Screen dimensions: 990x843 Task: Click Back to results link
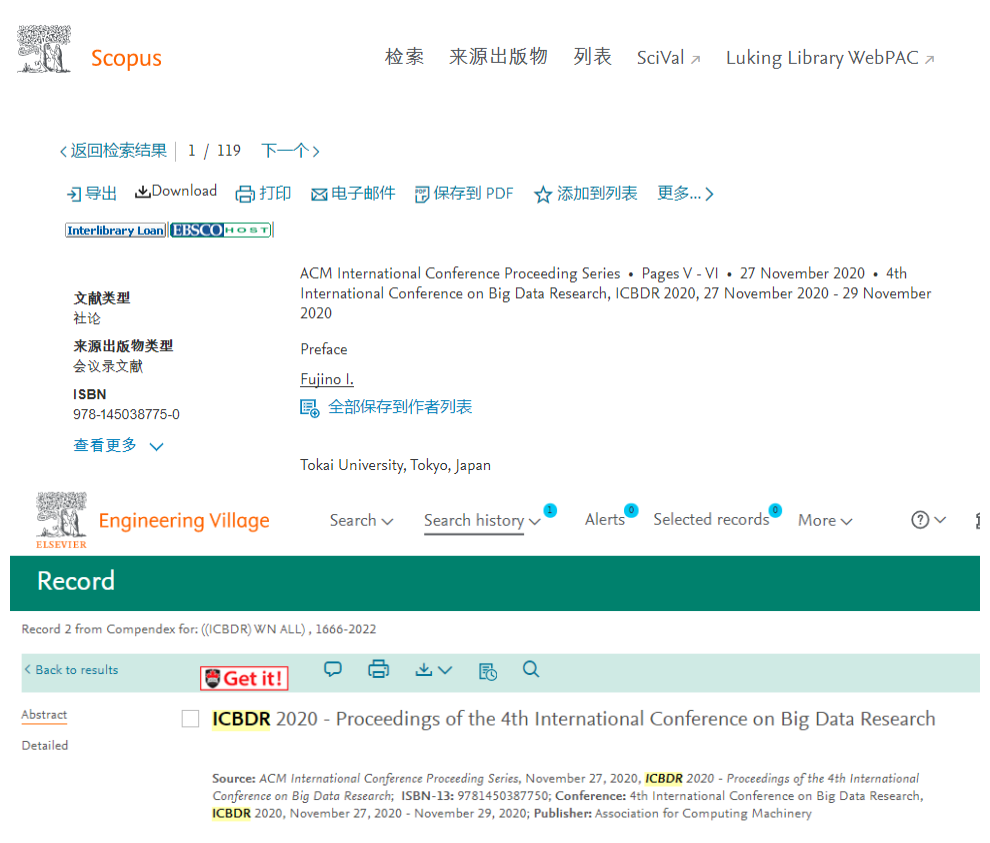(x=71, y=670)
